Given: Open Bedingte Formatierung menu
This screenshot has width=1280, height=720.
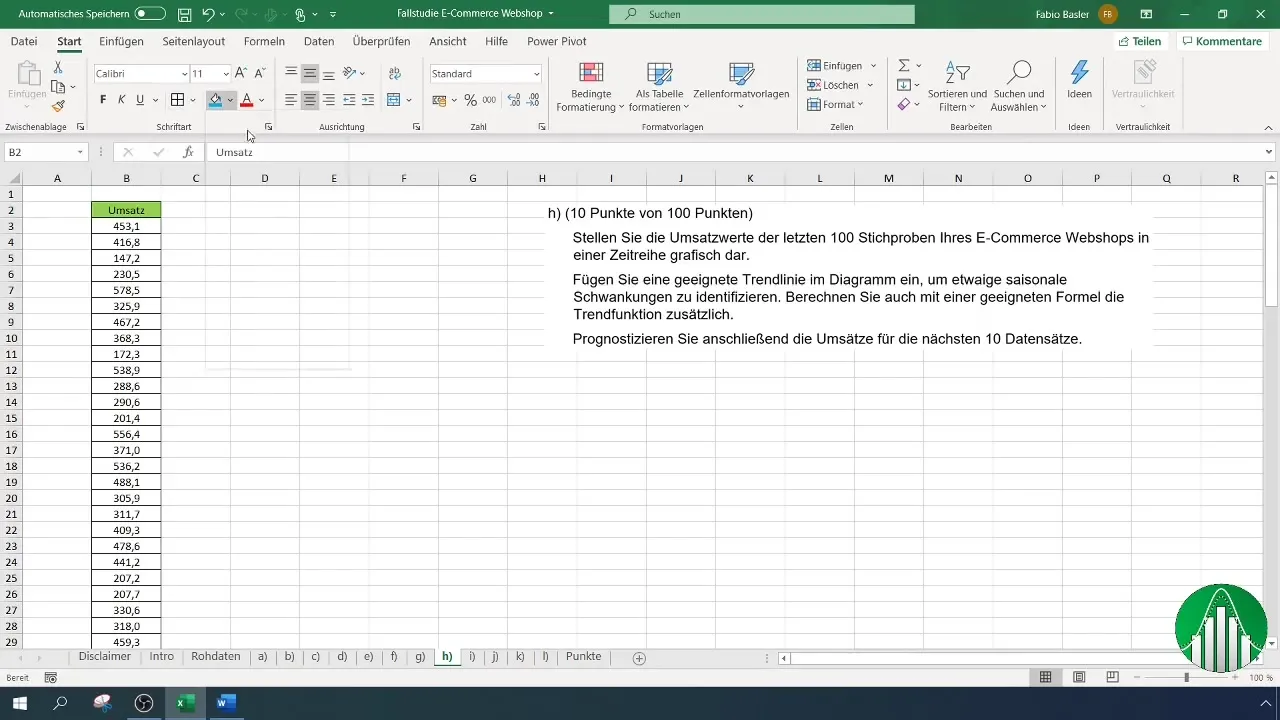Looking at the screenshot, I should tap(590, 86).
